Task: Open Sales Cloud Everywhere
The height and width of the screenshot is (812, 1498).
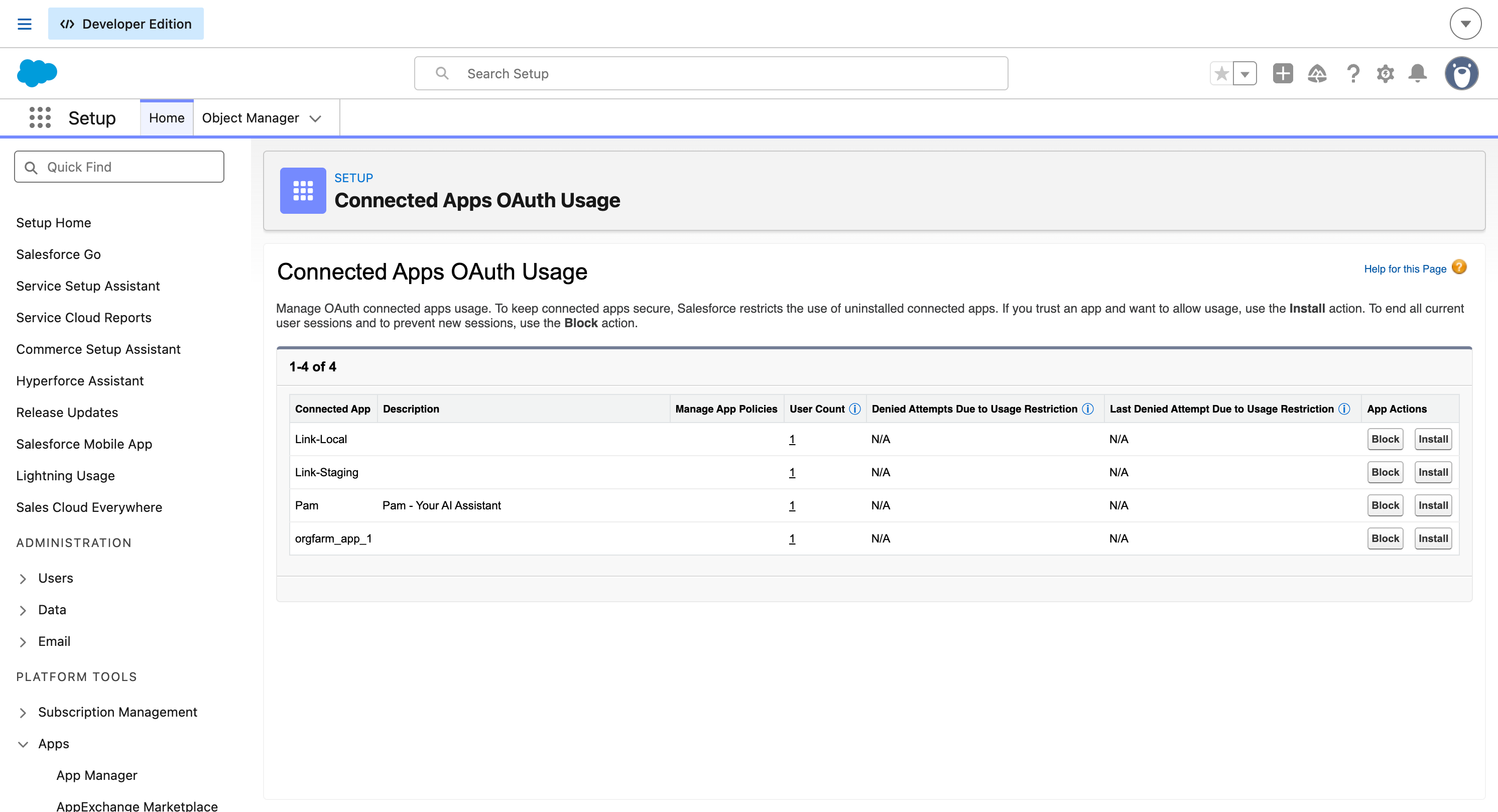Action: point(89,507)
